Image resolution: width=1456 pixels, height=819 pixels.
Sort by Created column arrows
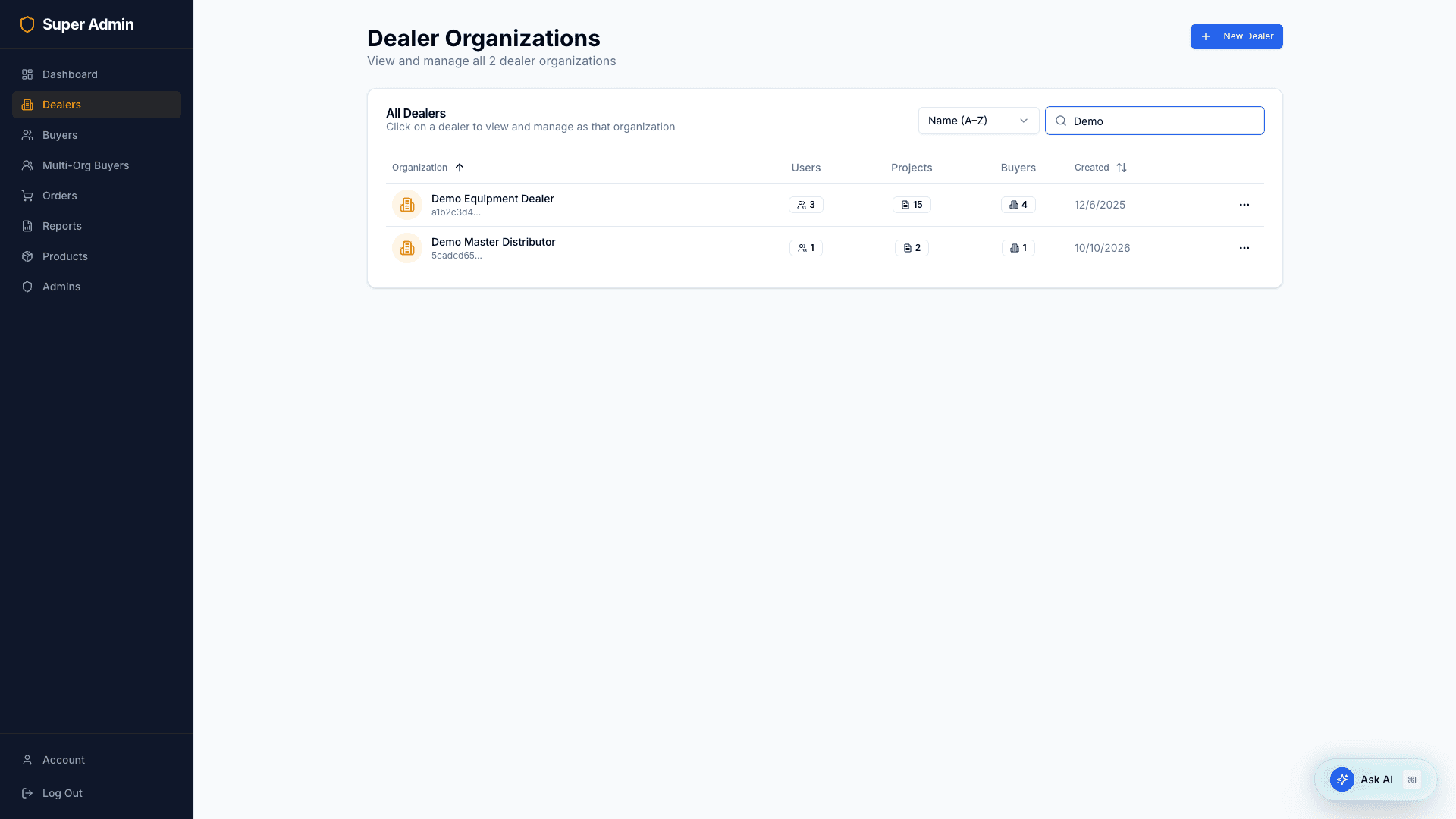pos(1122,168)
